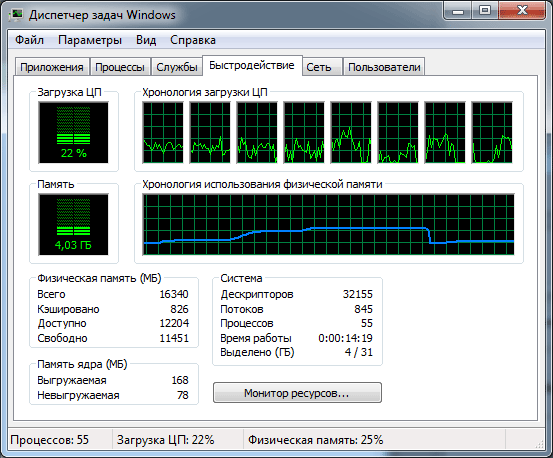Viewport: 553px width, 458px height.
Task: Click the Всего value 16340
Action: tap(174, 294)
